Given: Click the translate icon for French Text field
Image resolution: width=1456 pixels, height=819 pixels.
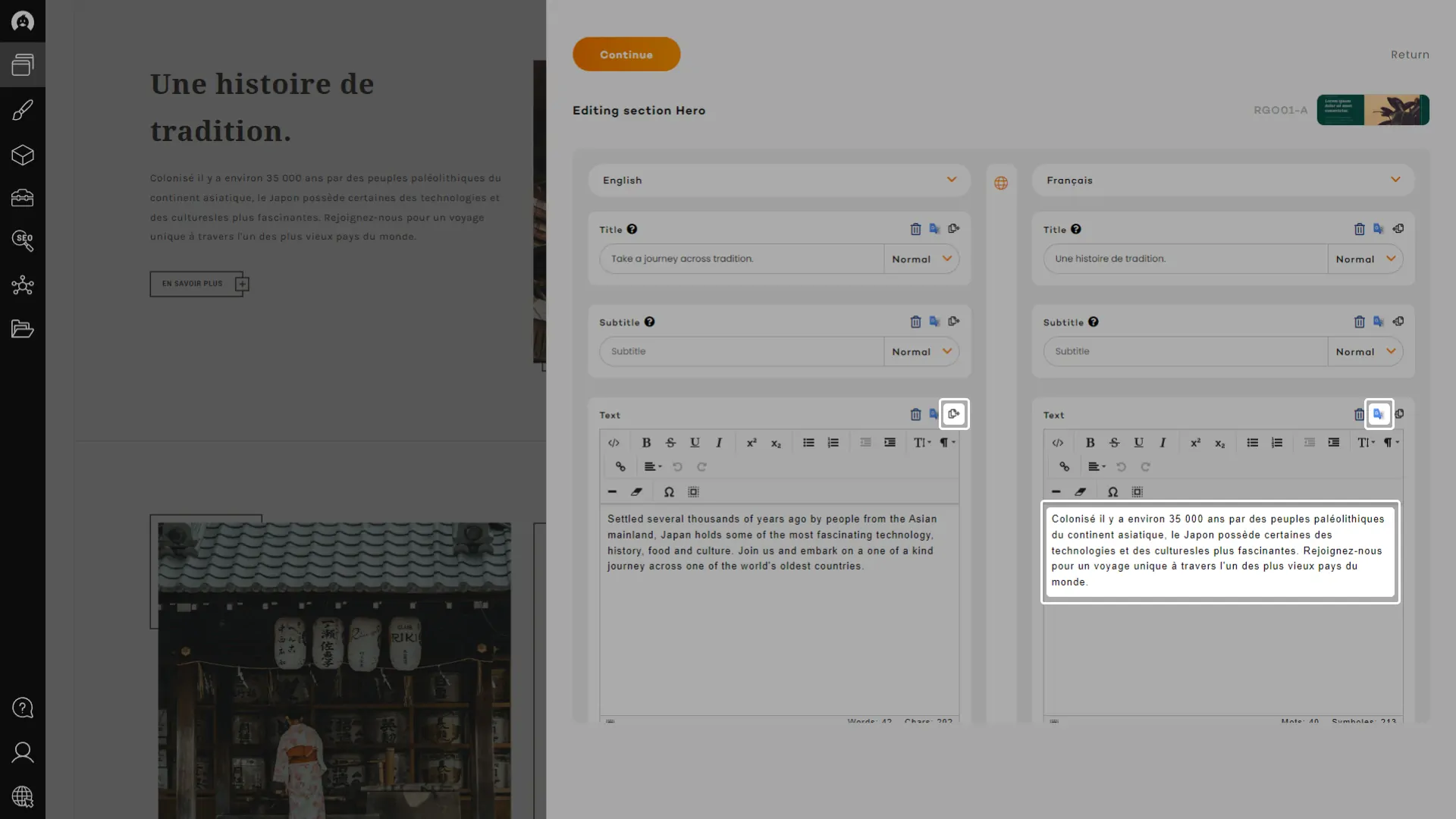Looking at the screenshot, I should [1379, 414].
